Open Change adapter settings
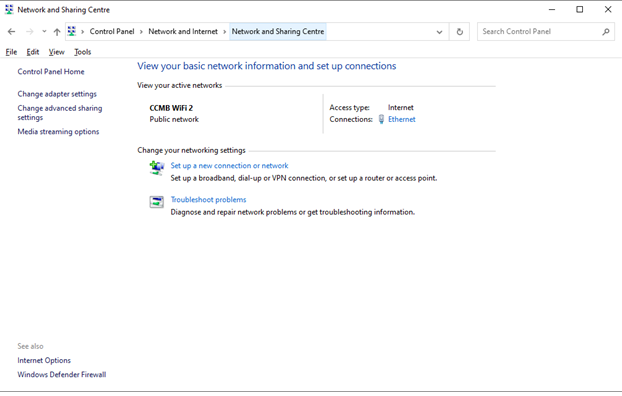 point(57,94)
